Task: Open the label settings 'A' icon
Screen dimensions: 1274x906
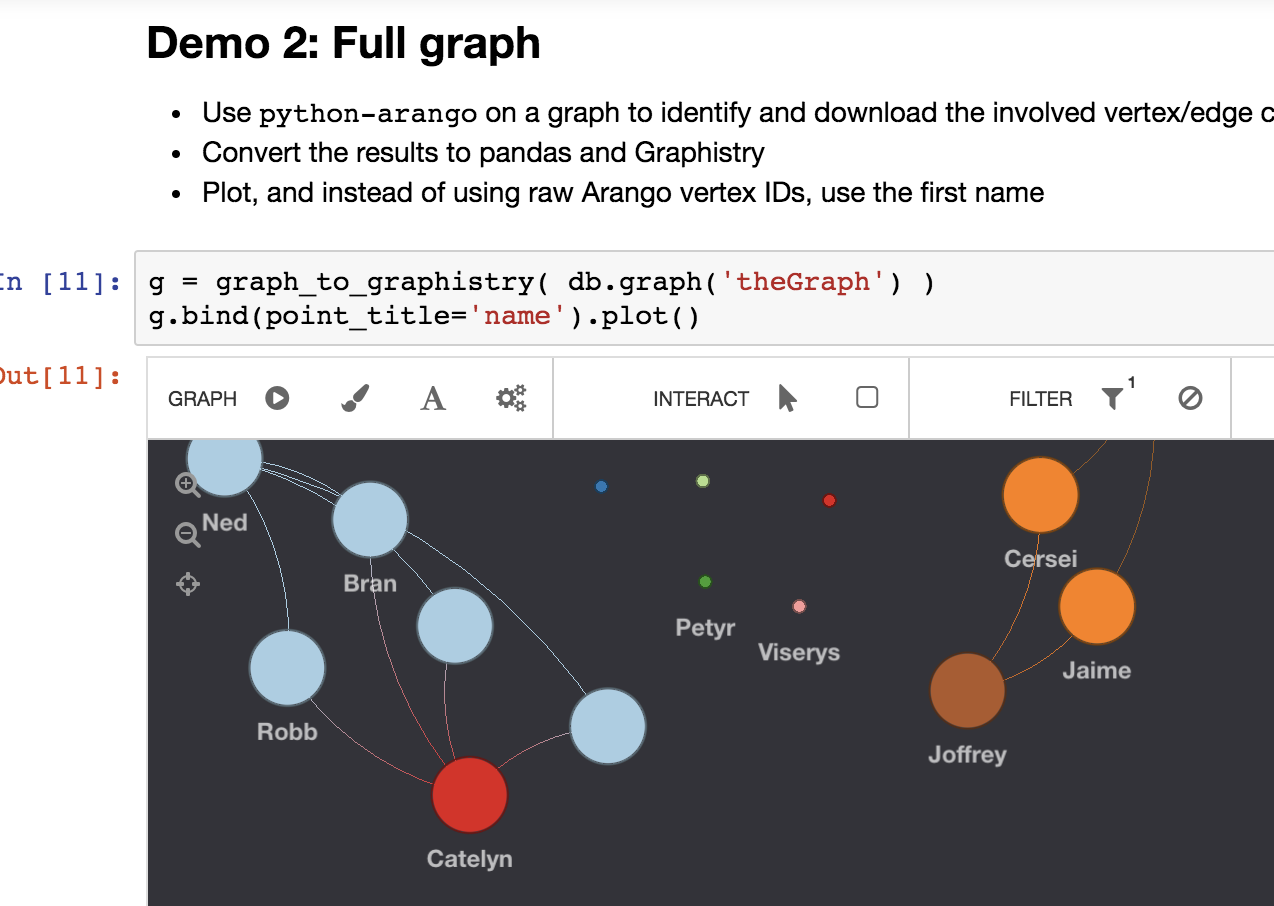Action: tap(433, 399)
